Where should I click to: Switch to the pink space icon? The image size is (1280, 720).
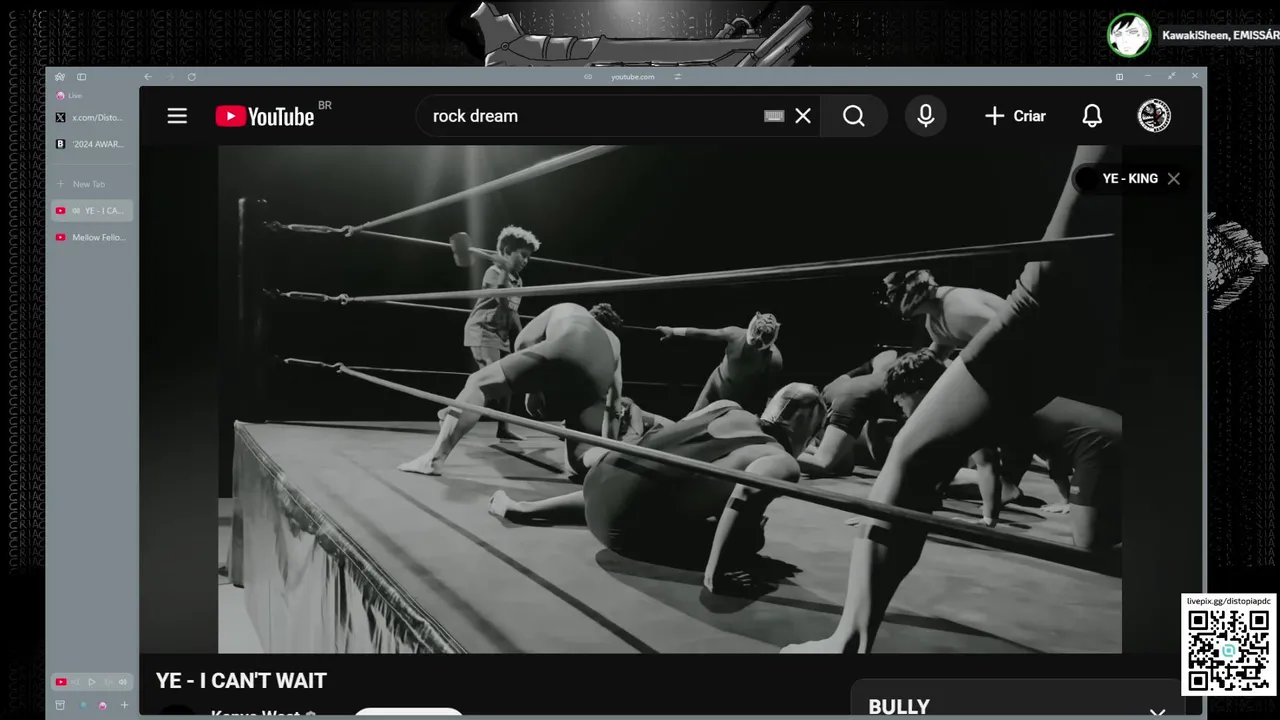[102, 705]
